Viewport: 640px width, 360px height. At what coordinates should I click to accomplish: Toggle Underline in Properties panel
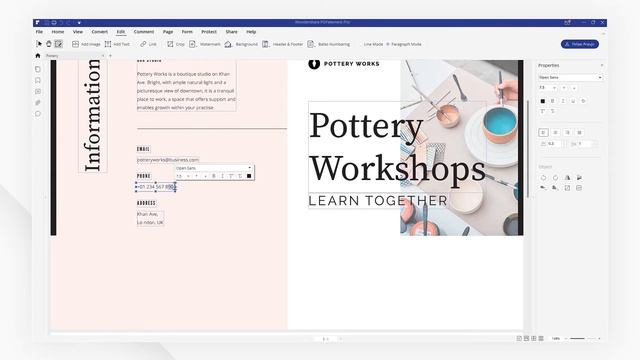(573, 101)
